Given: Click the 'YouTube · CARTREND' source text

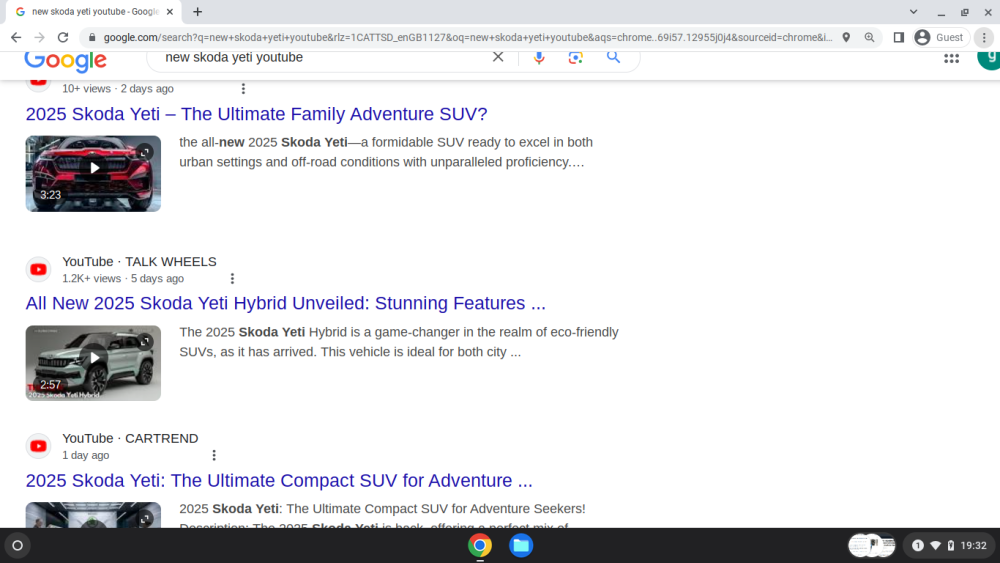Looking at the screenshot, I should [130, 438].
